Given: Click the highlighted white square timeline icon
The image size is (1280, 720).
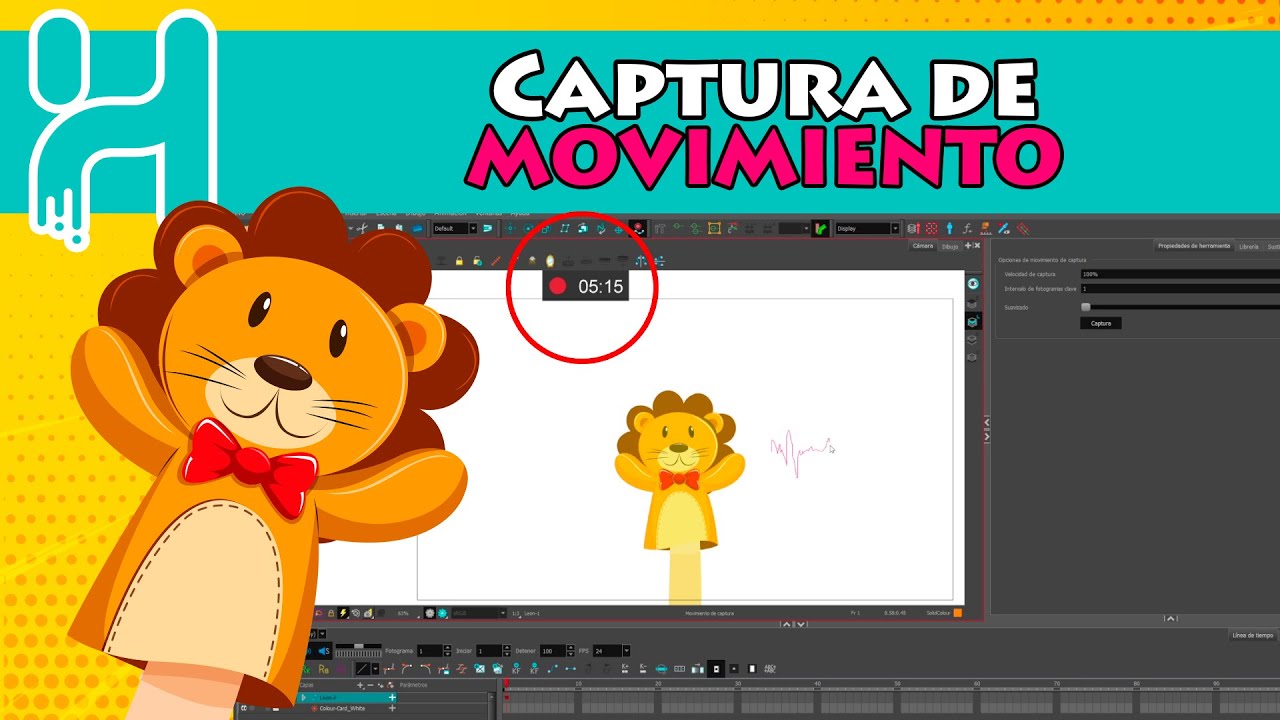Looking at the screenshot, I should 716,668.
